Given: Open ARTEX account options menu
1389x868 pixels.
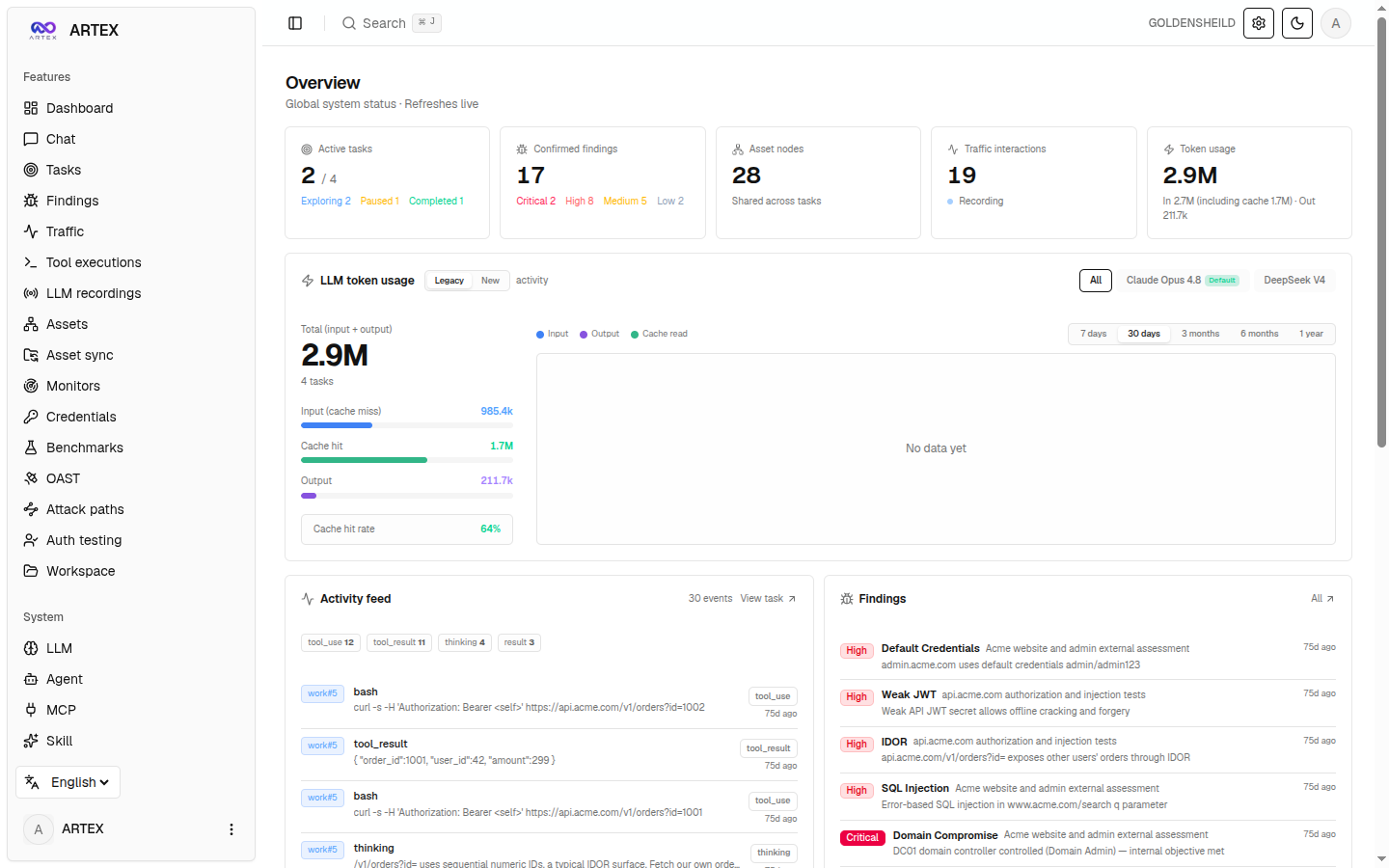Looking at the screenshot, I should tap(231, 829).
